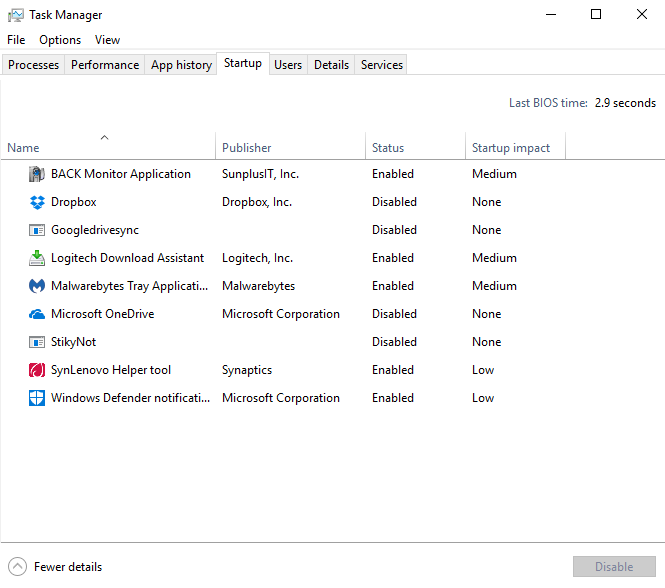Switch to the Services tab
This screenshot has height=588, width=665.
(x=382, y=65)
